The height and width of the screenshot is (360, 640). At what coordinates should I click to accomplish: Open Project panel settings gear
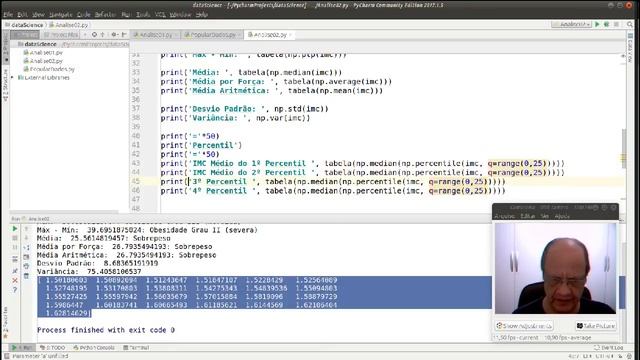point(115,35)
